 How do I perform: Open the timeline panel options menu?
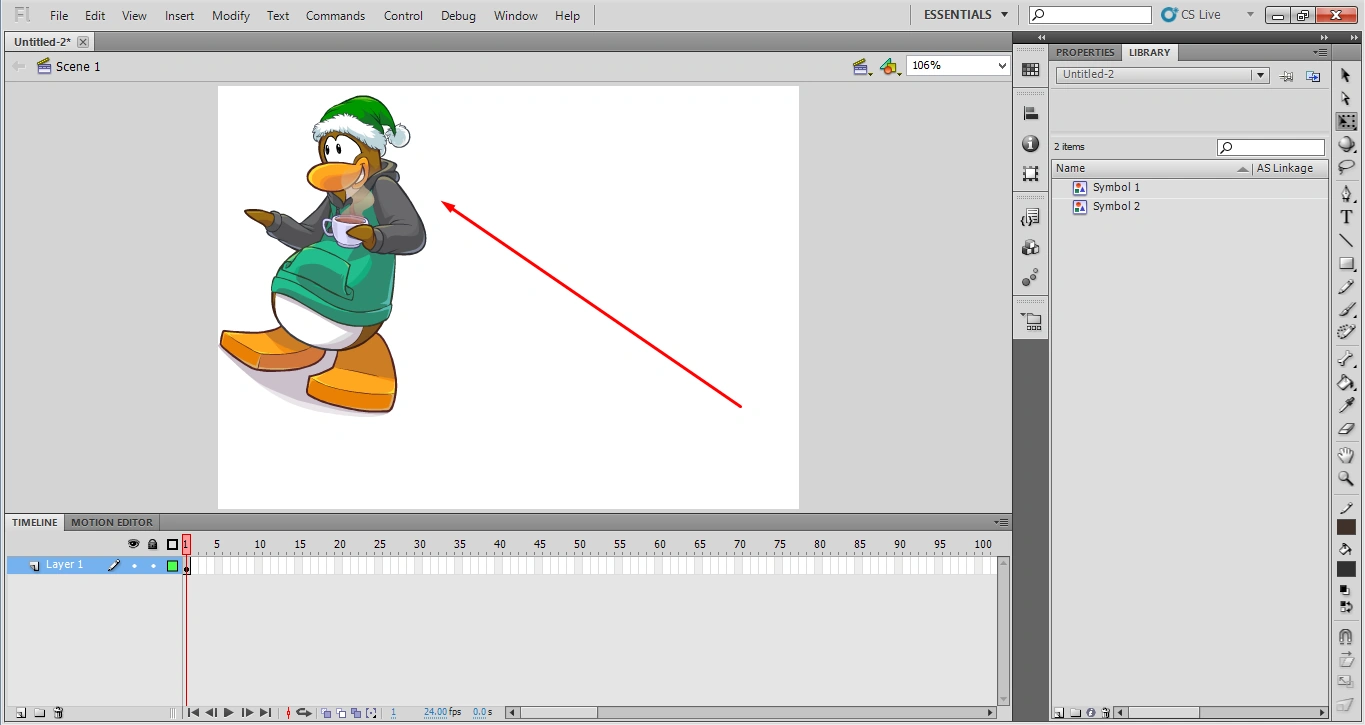coord(1001,522)
